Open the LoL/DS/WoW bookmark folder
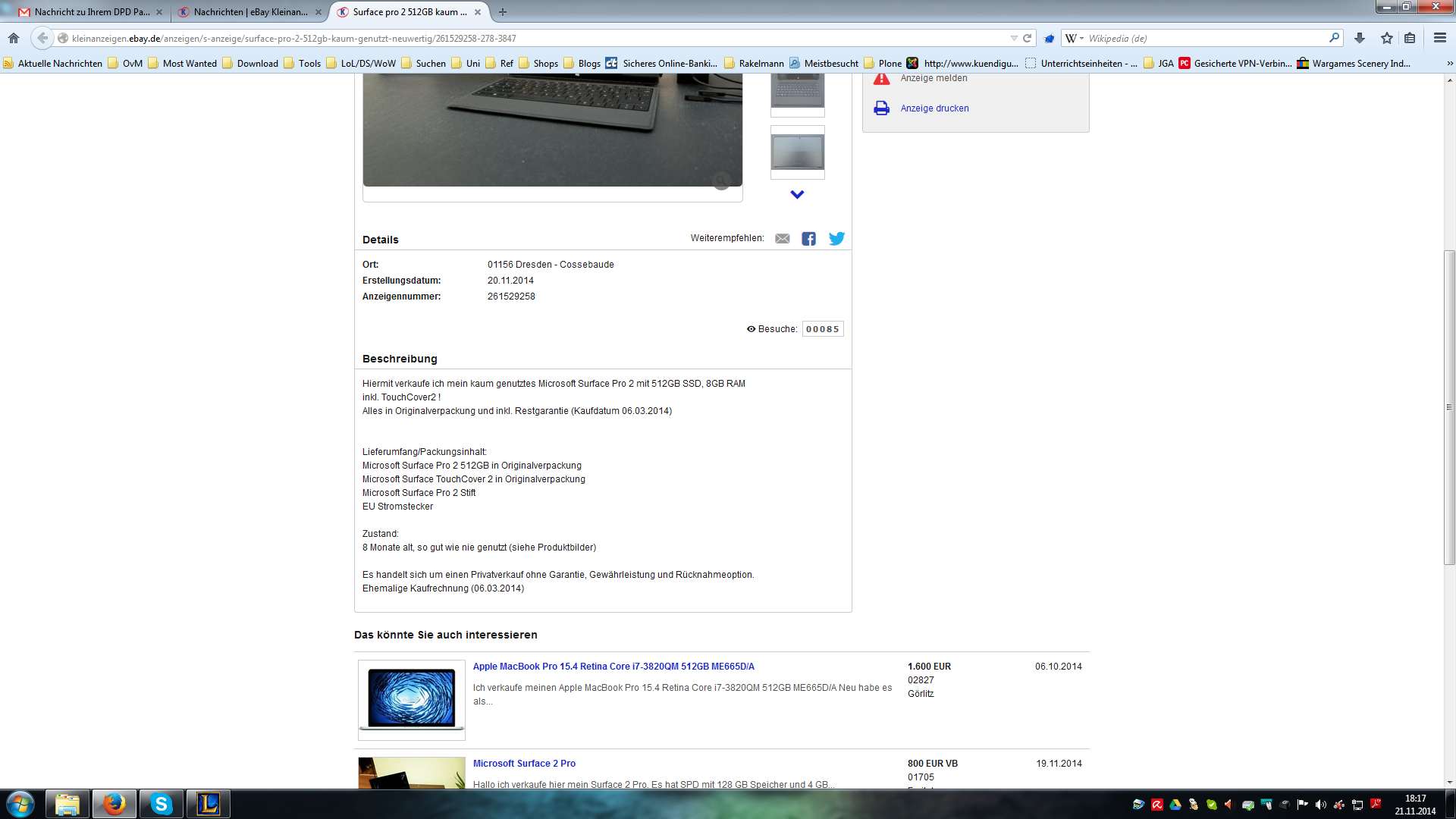1456x819 pixels. [361, 64]
